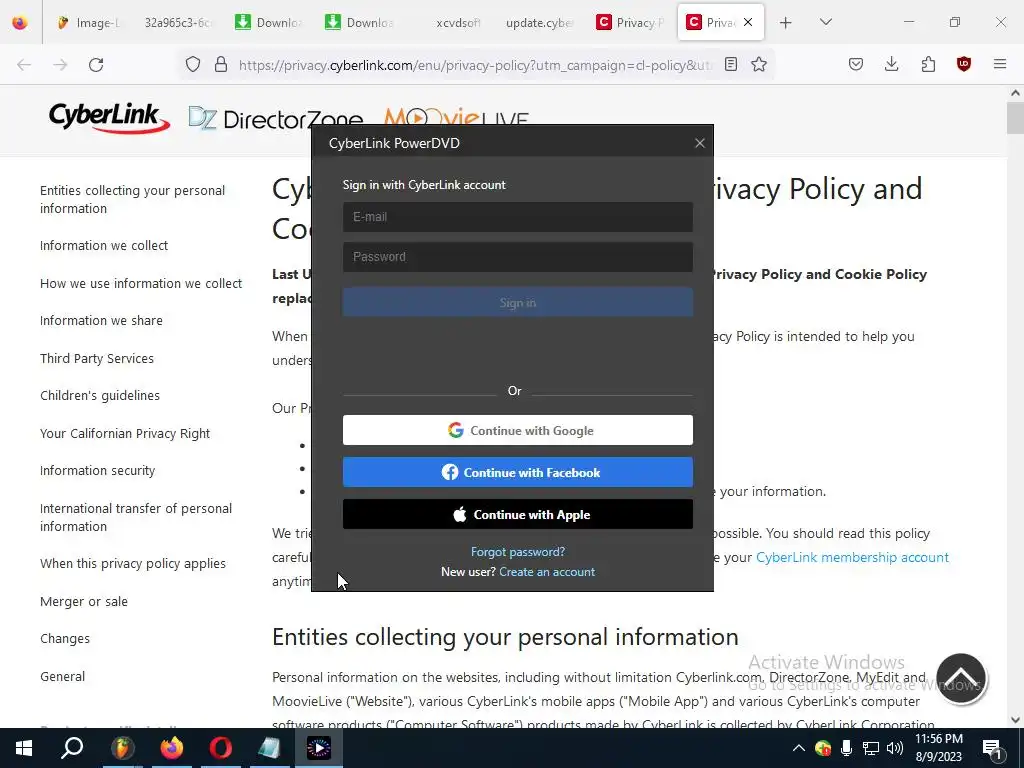This screenshot has height=768, width=1024.
Task: Switch to the first Download tab
Action: pos(269,23)
